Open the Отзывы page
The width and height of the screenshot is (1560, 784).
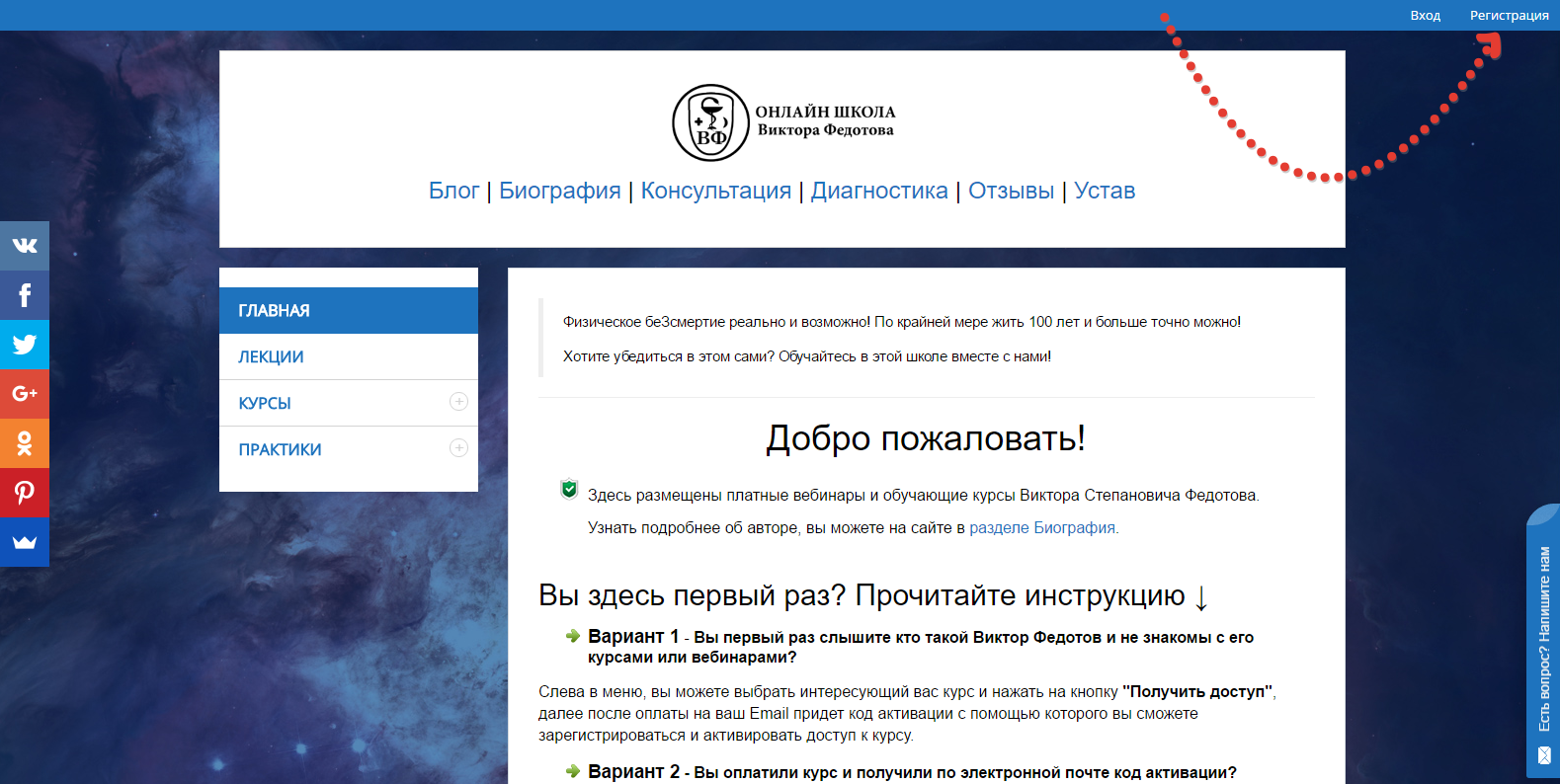coord(1011,191)
